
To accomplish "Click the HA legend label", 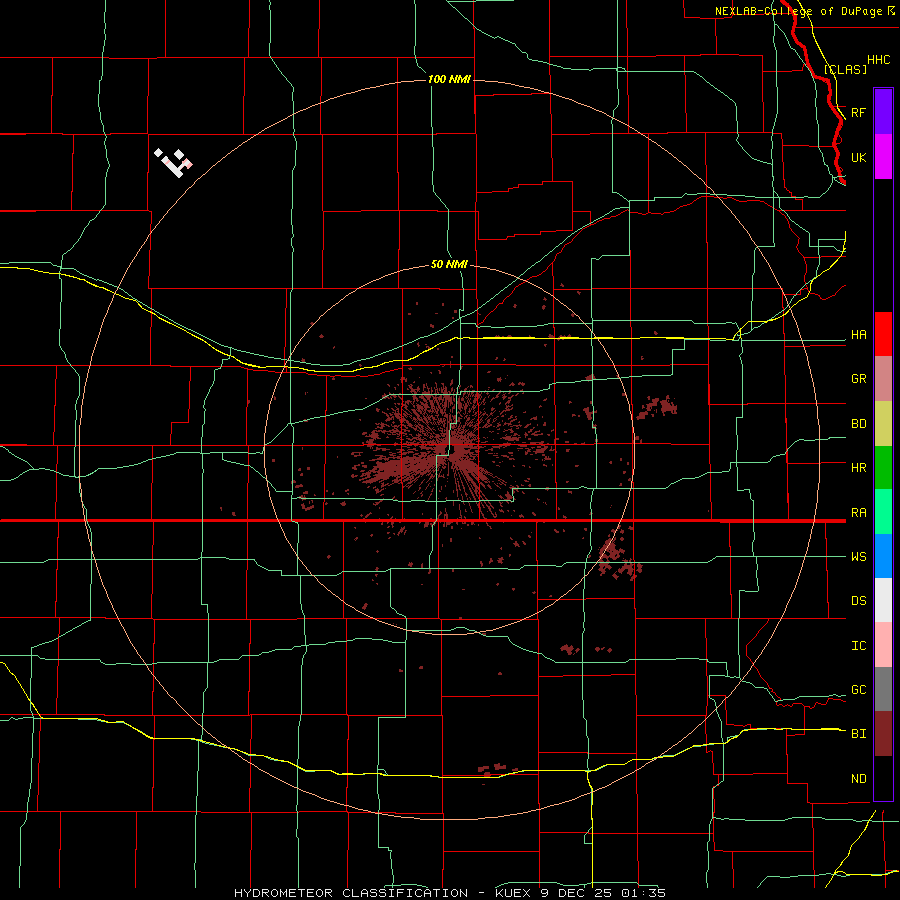I will [x=858, y=335].
